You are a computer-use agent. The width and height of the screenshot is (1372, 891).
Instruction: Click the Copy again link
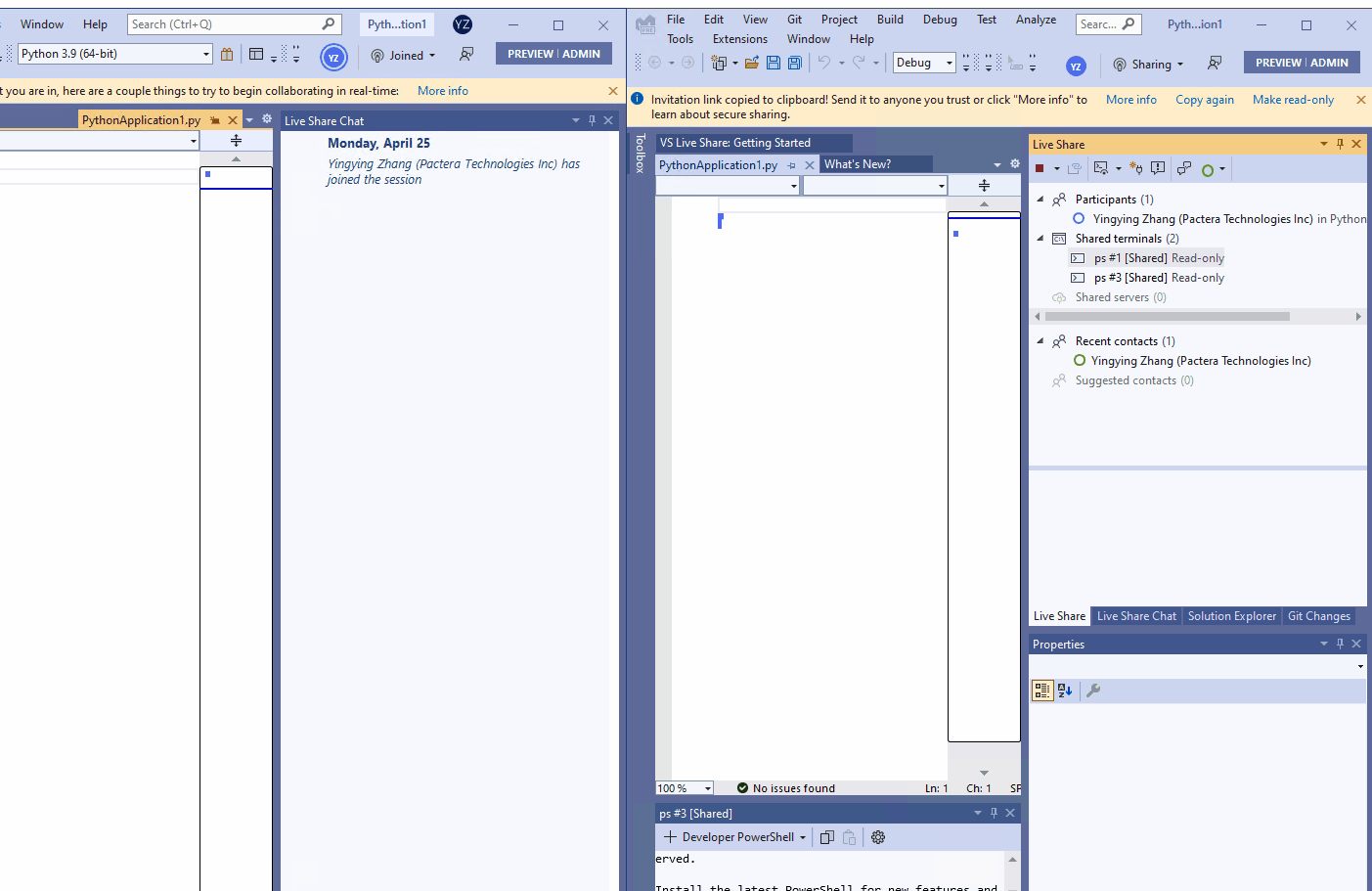(1205, 100)
